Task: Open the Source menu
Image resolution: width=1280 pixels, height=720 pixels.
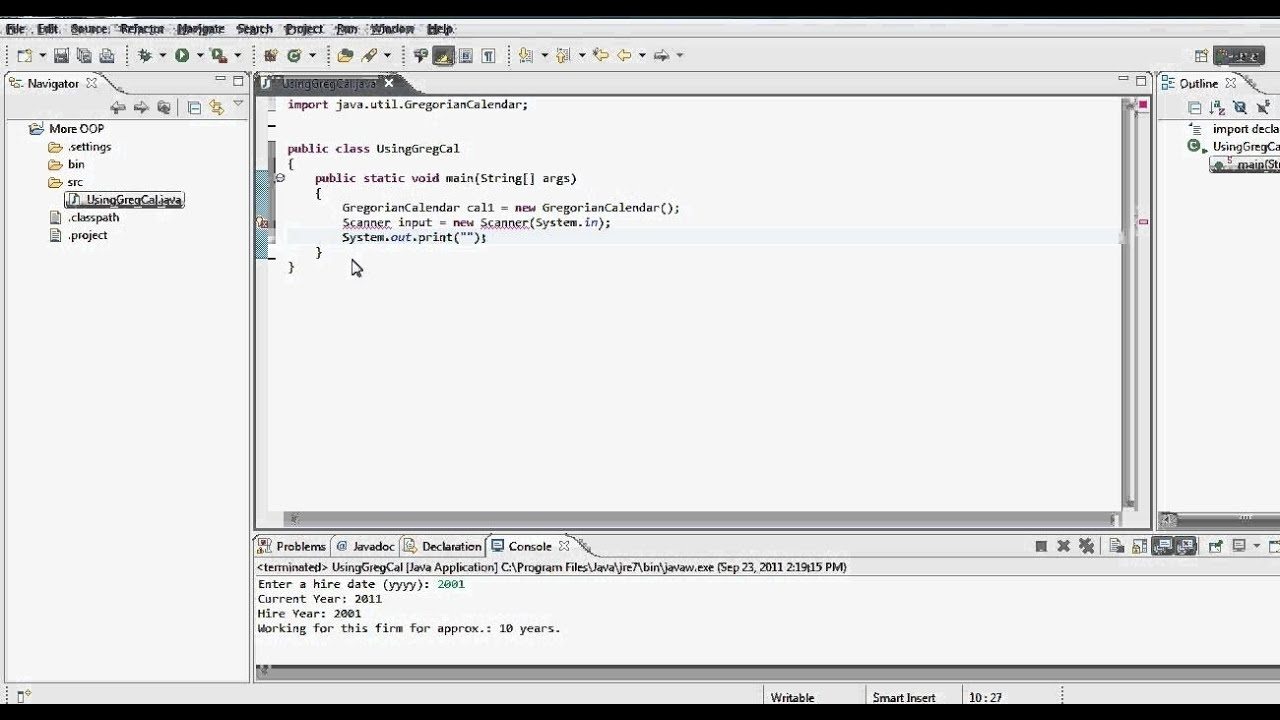Action: click(89, 29)
